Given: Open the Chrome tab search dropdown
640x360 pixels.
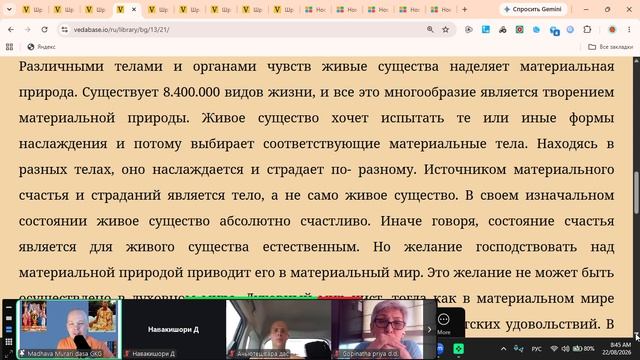Looking at the screenshot, I should pyautogui.click(x=9, y=9).
